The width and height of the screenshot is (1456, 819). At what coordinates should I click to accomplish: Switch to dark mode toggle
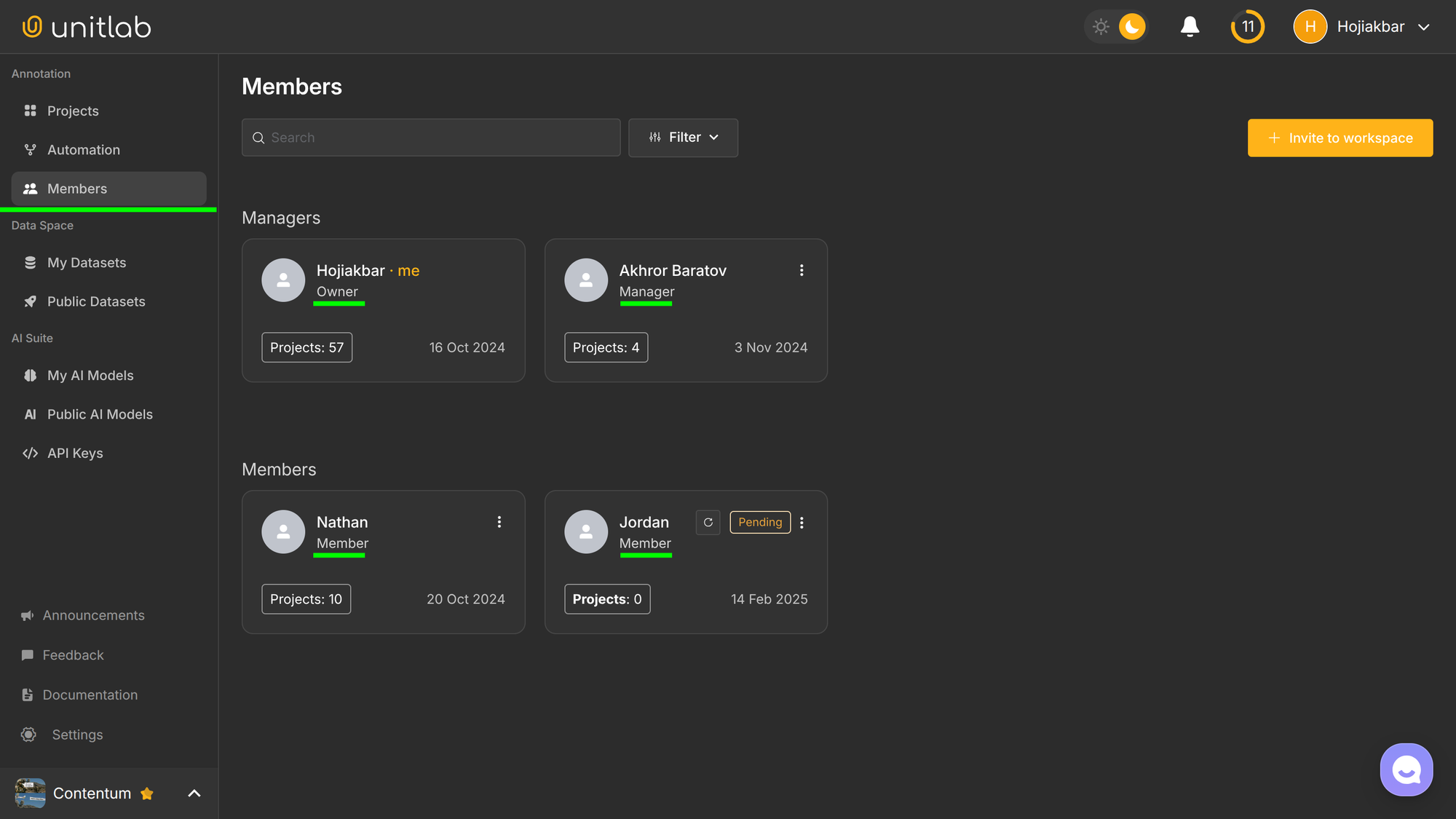[1131, 26]
